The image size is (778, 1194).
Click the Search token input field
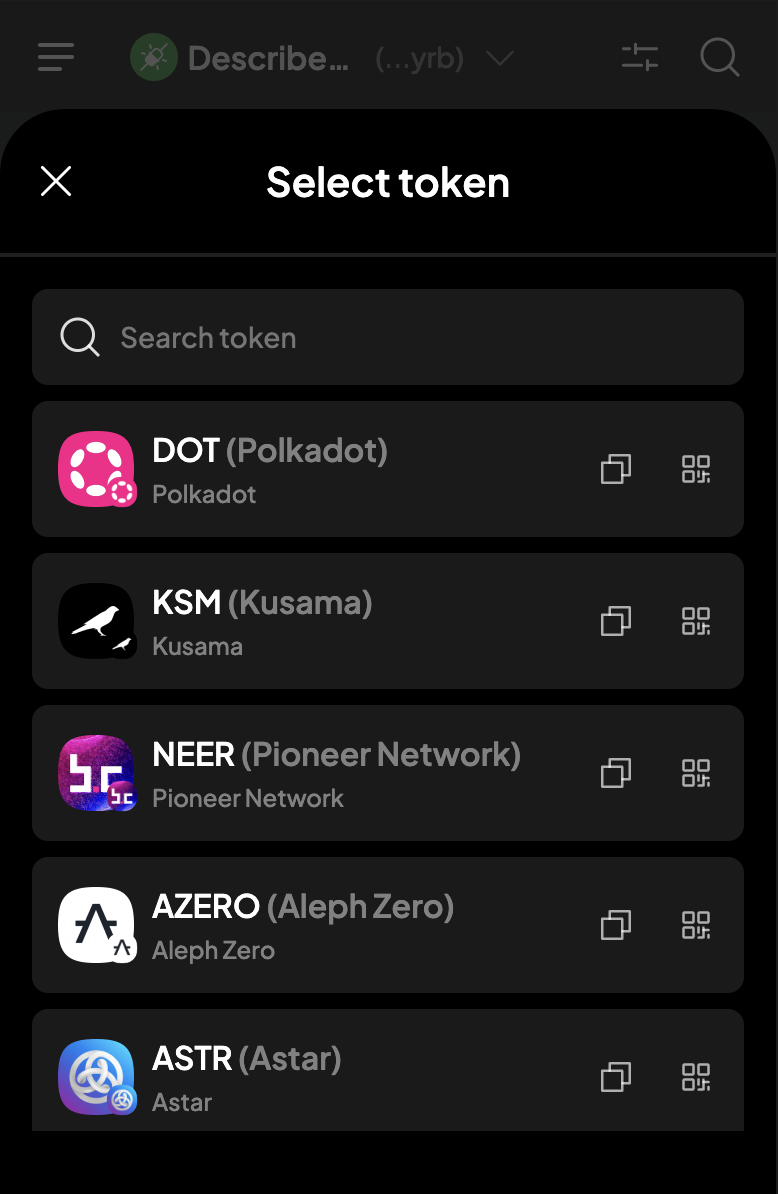pos(387,337)
